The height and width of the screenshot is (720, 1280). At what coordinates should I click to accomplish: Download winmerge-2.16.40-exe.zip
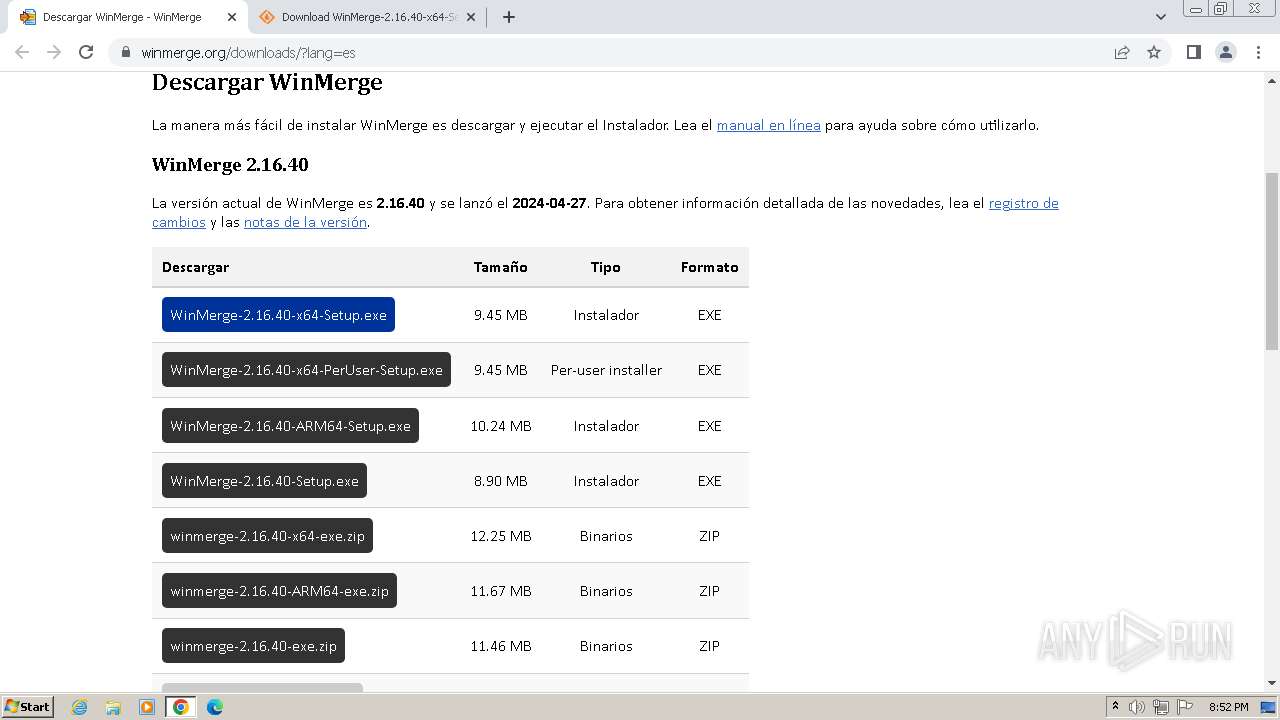coord(253,646)
